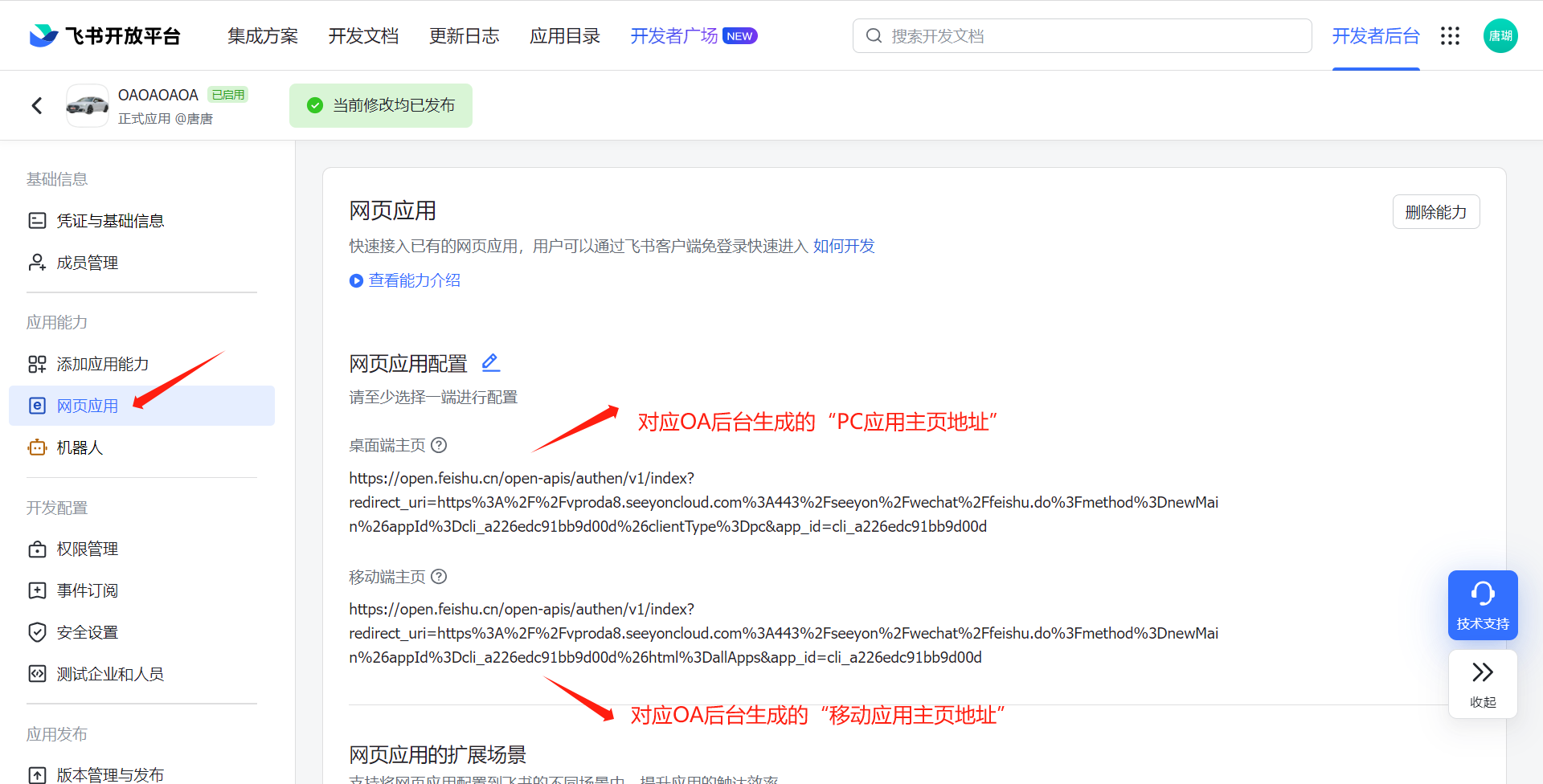Screen dimensions: 1543x784
Task: Click the 成员管理 person icon
Action: [x=37, y=263]
